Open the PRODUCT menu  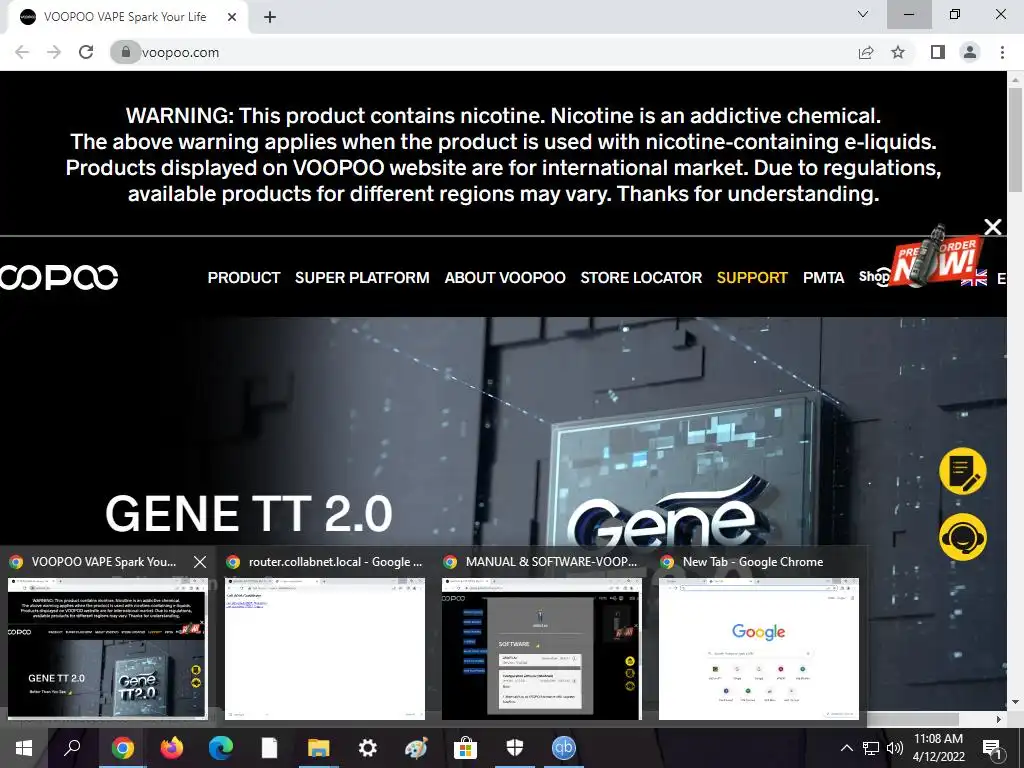tap(244, 278)
